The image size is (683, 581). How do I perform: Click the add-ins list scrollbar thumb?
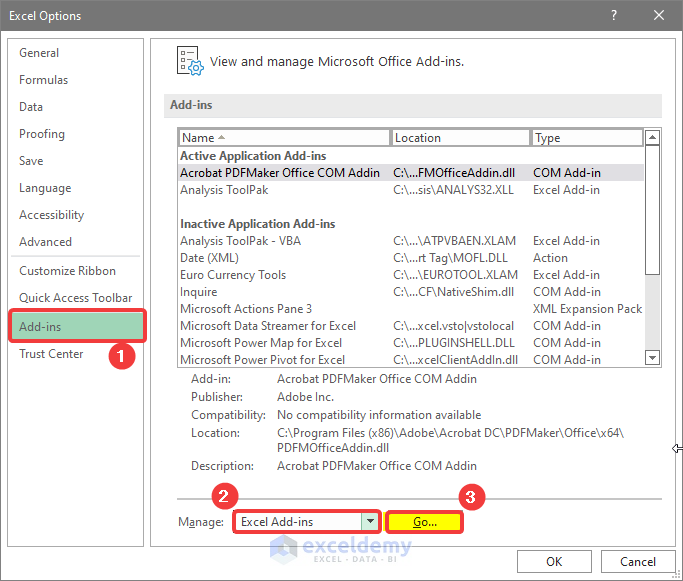652,210
